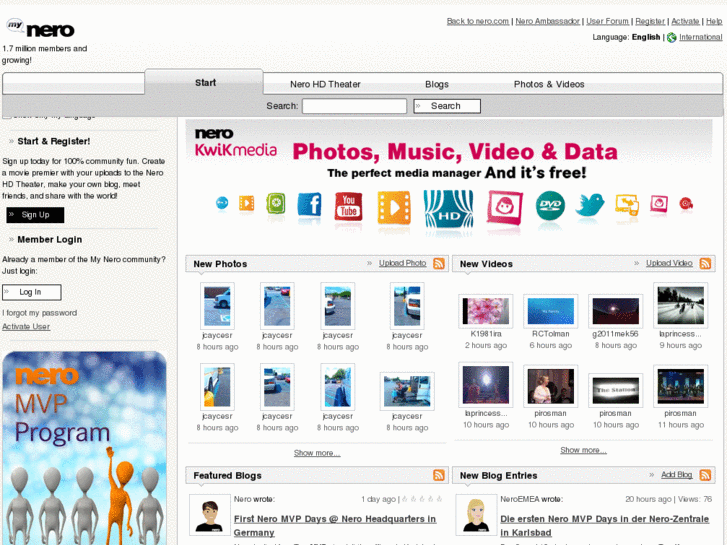Screen dimensions: 727x545
Task: Click the large orange film play icon
Action: click(394, 207)
